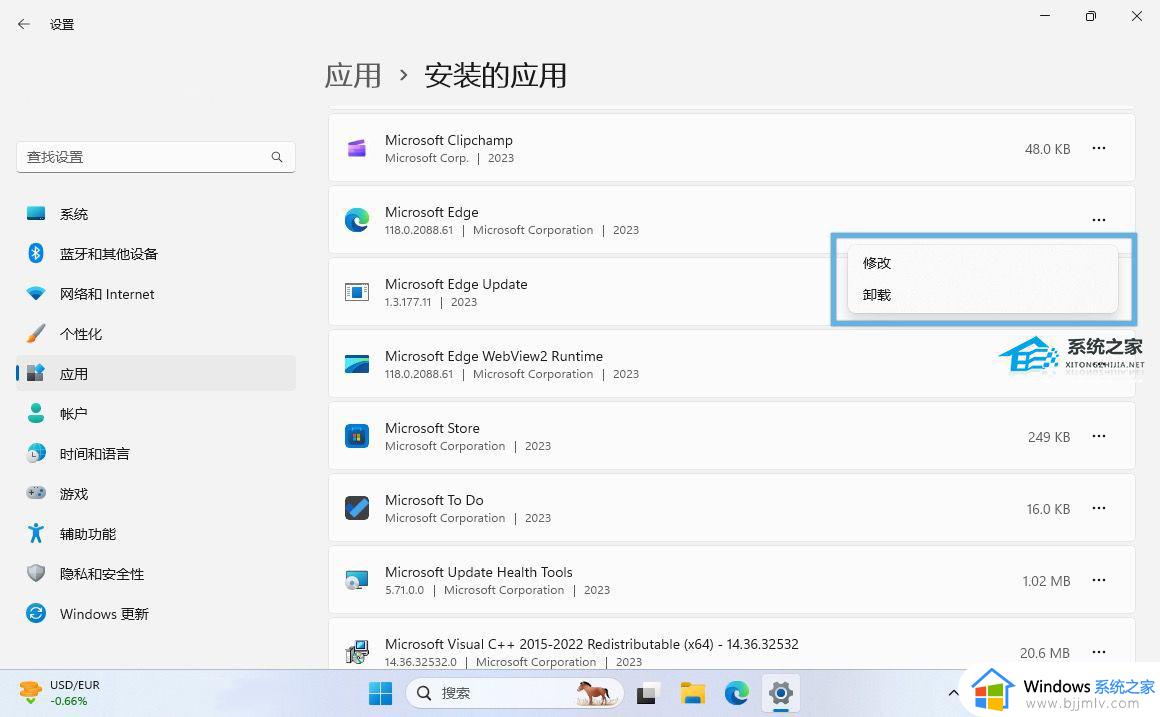Viewport: 1160px width, 717px height.
Task: Click the Edge WebView2 Runtime app icon
Action: pyautogui.click(x=357, y=363)
